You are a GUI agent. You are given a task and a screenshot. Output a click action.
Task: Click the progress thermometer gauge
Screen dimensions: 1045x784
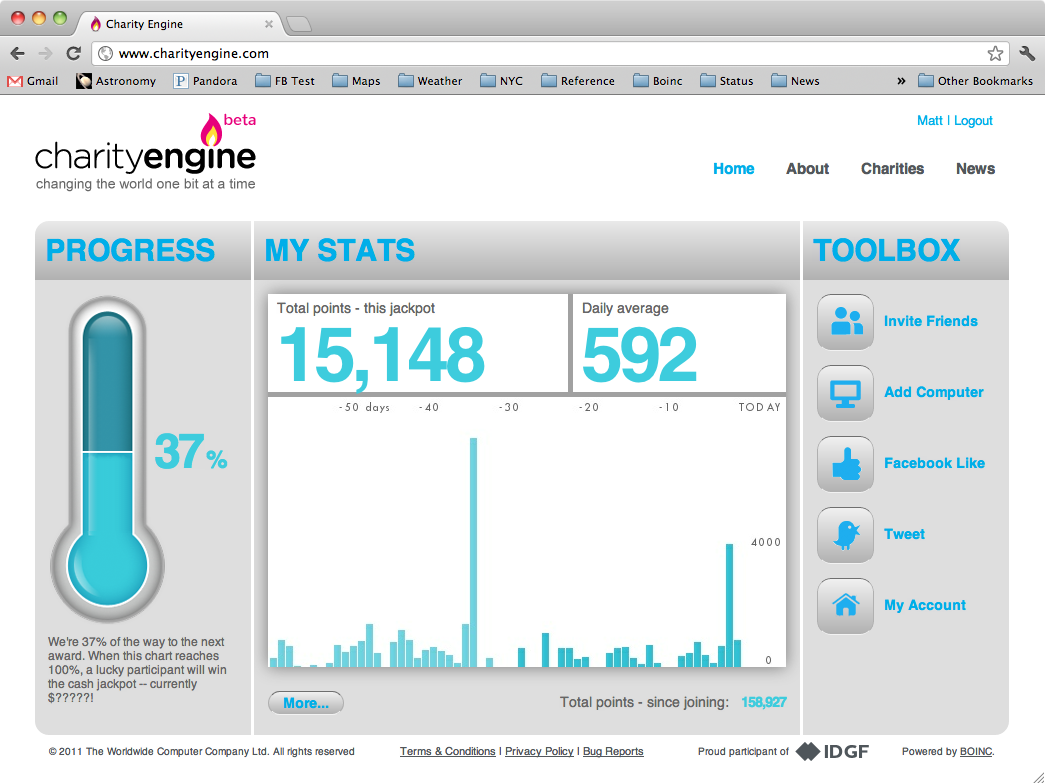coord(107,460)
